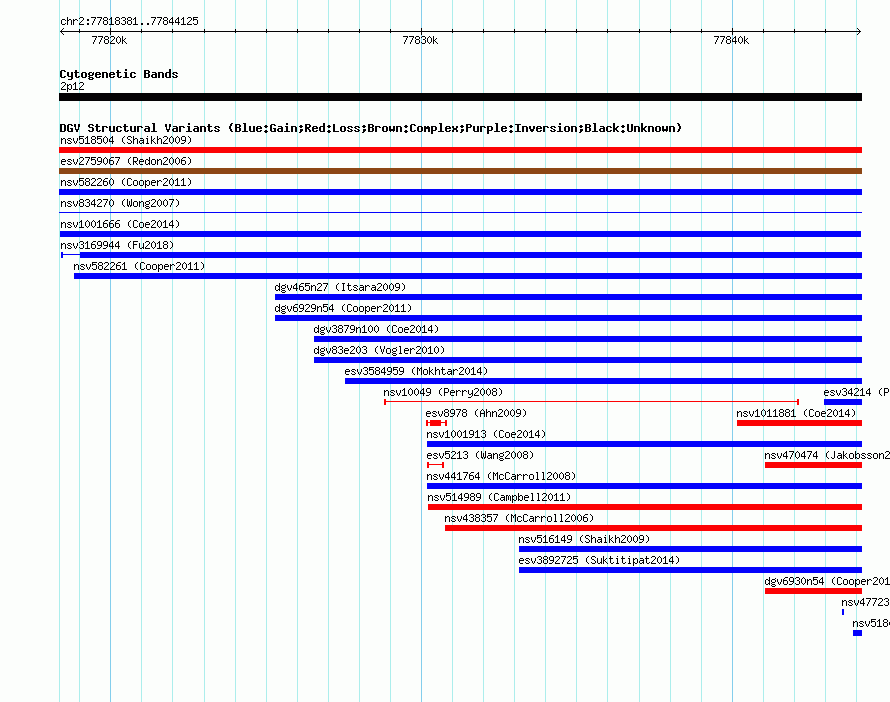Open the nsv470474 (Jakobsson) variant label

click(826, 455)
